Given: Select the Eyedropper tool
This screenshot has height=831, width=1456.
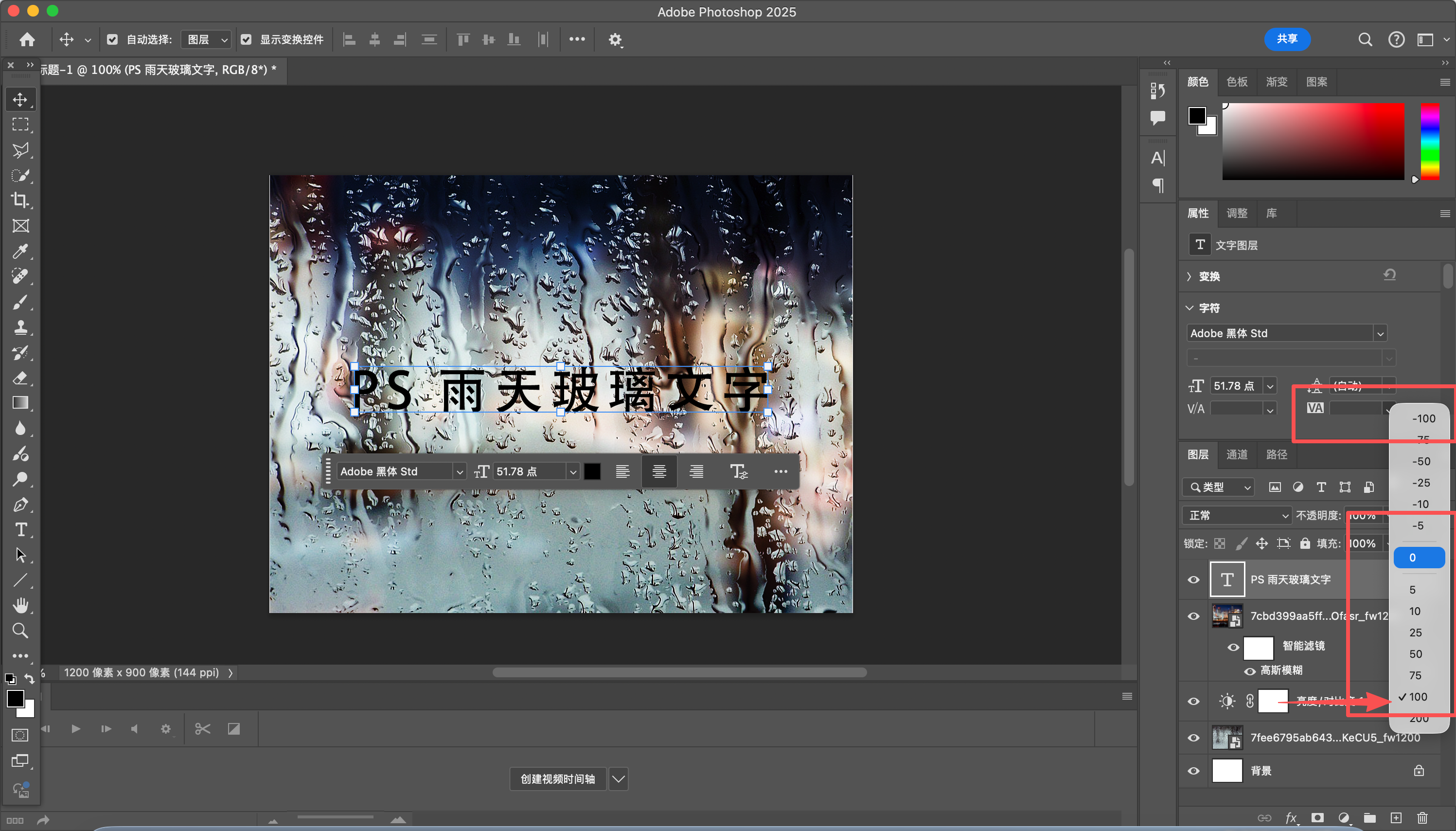Looking at the screenshot, I should [x=20, y=251].
